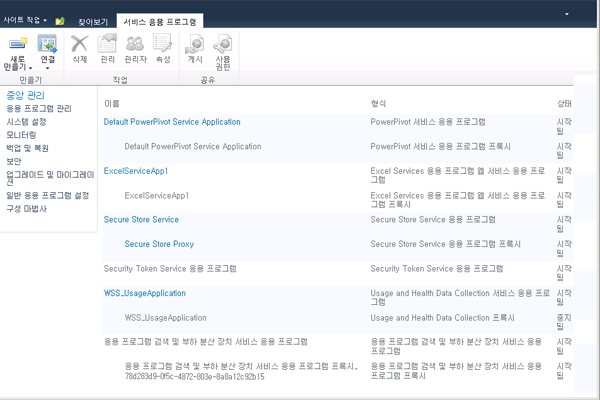The height and width of the screenshot is (400, 600).
Task: Click Secure Store Service 응용 프로그램 프록시 type cell
Action: 445,244
